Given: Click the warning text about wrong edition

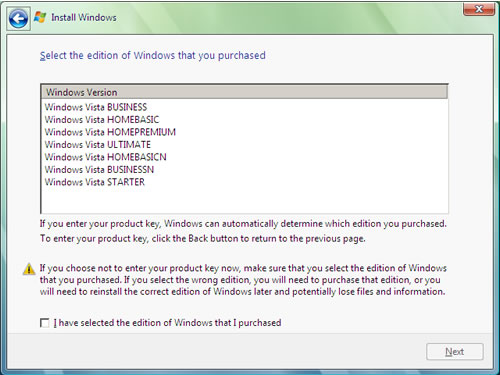Looking at the screenshot, I should click(x=243, y=280).
